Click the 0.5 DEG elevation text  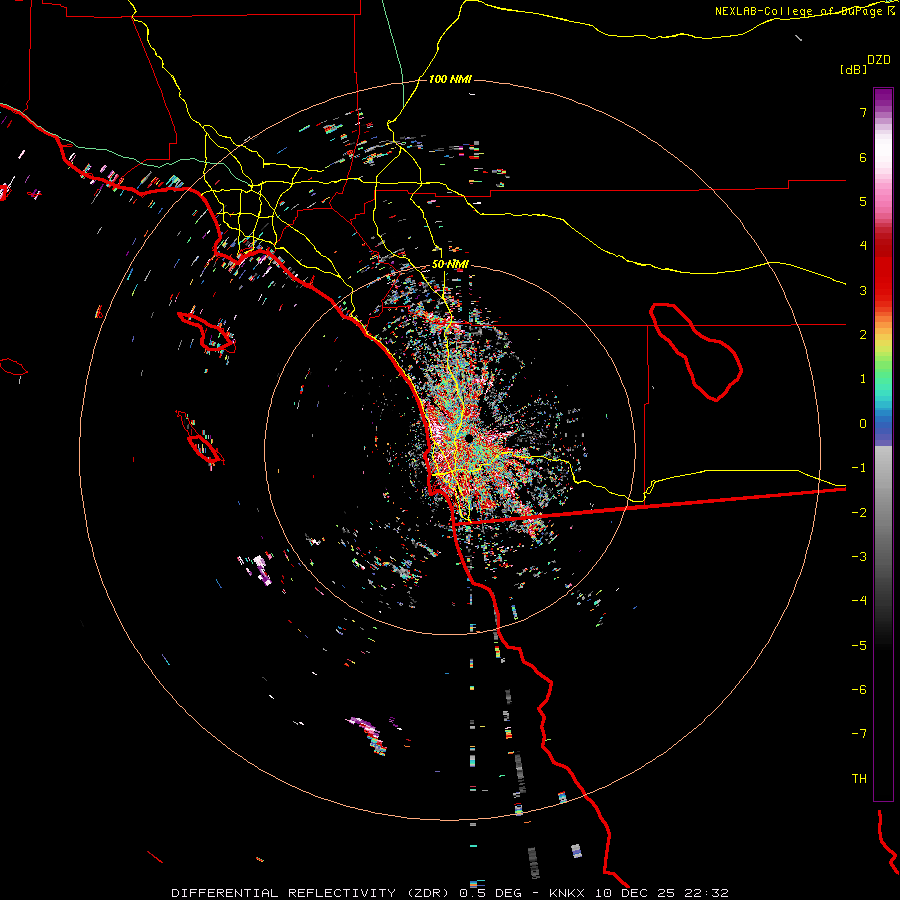pos(490,893)
